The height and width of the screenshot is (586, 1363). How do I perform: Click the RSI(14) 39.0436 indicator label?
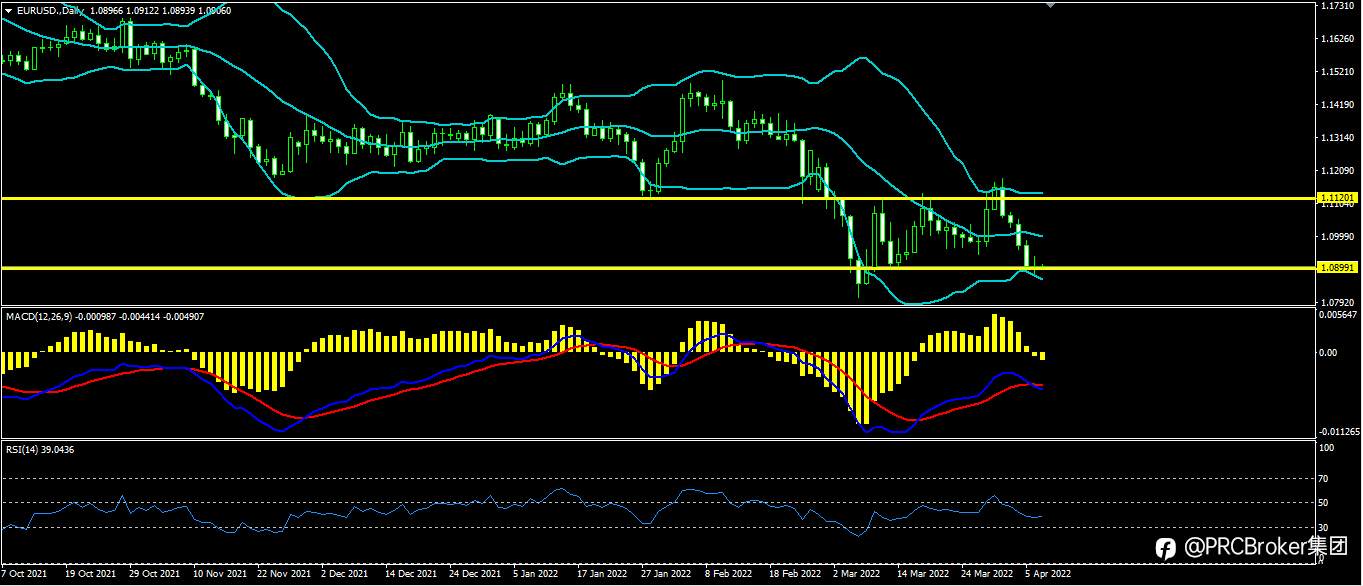(x=40, y=450)
